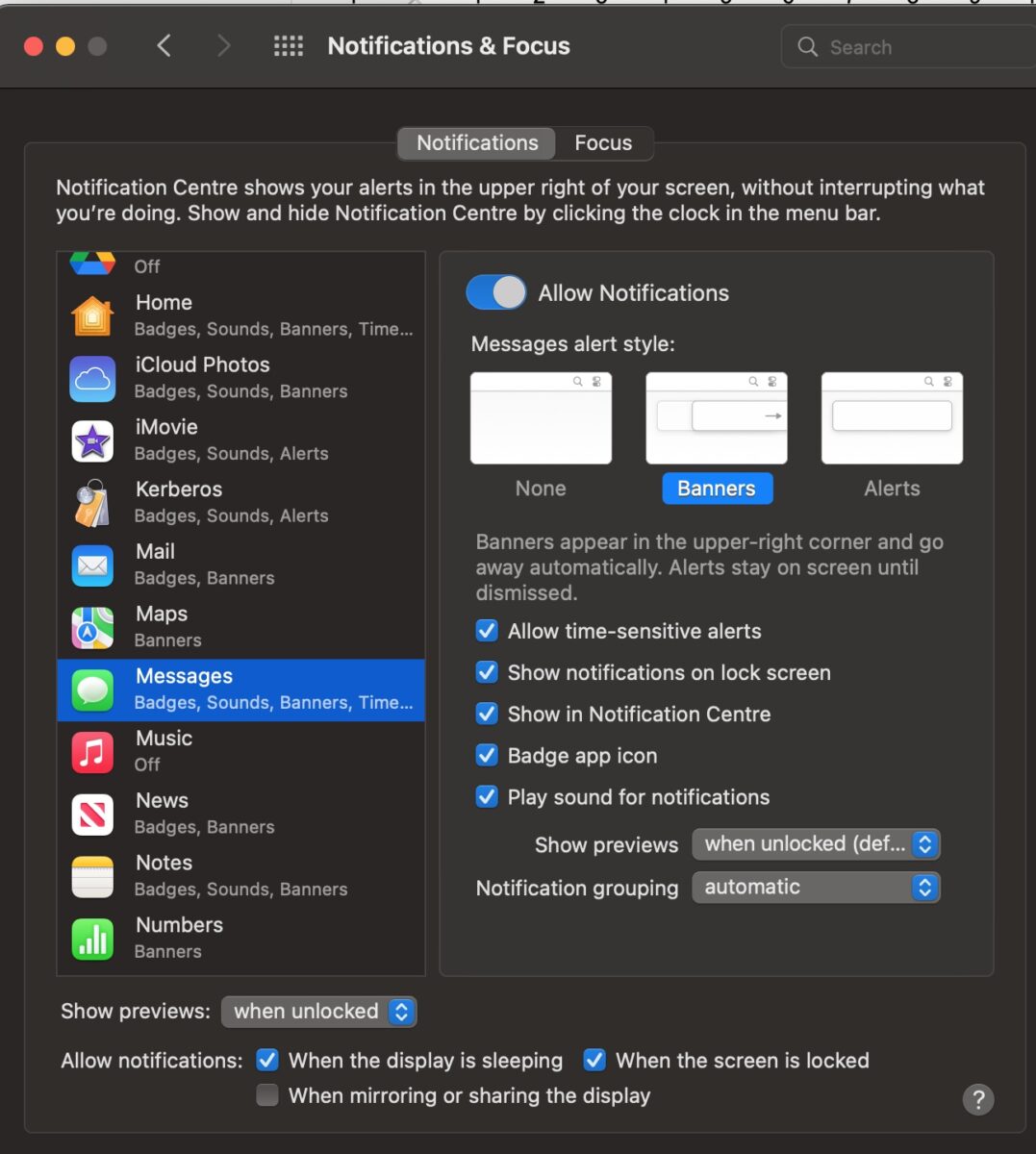Select the Alerts alert style preview
This screenshot has width=1036, height=1154.
[x=892, y=418]
